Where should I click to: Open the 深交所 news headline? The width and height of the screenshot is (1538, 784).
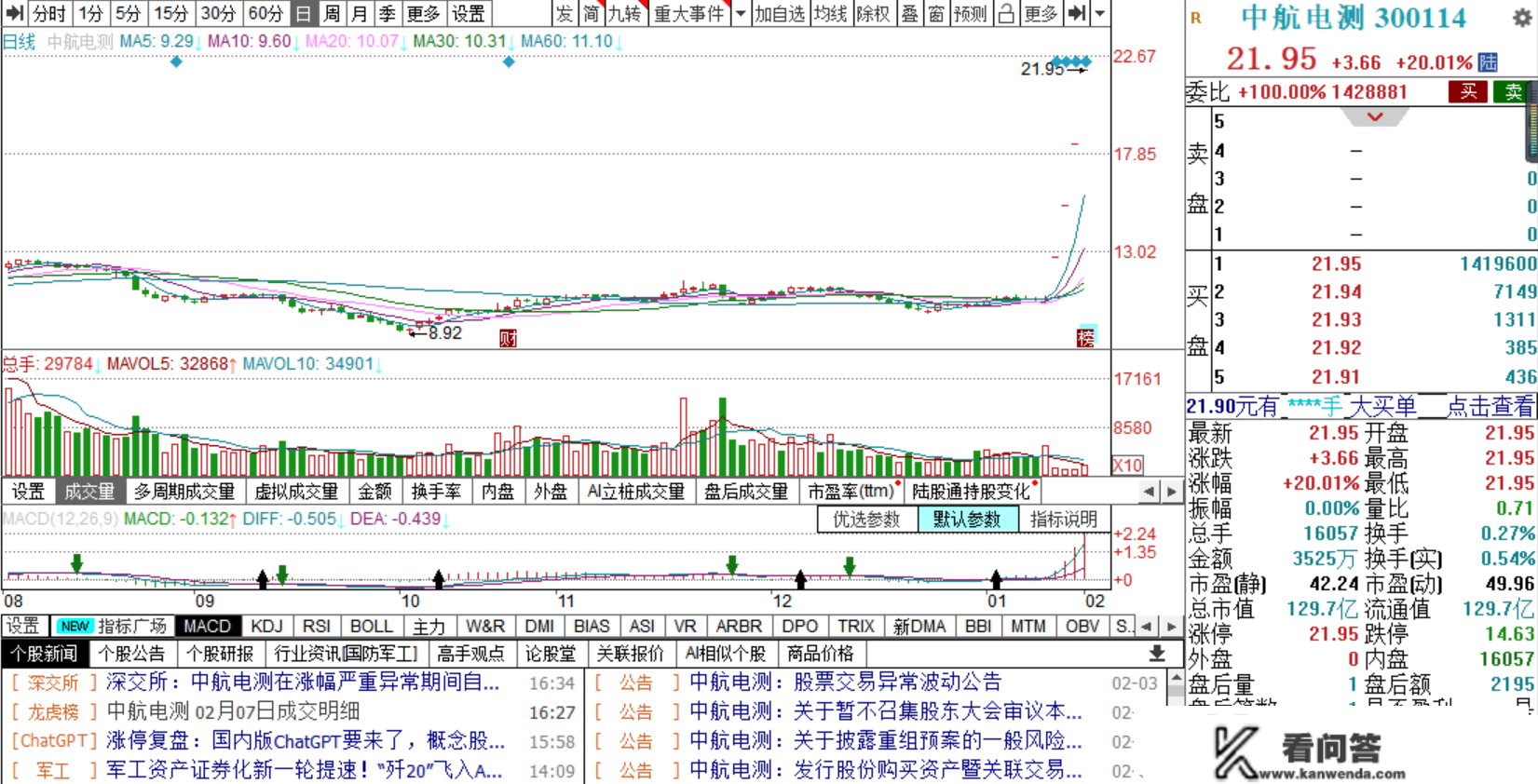tap(302, 683)
